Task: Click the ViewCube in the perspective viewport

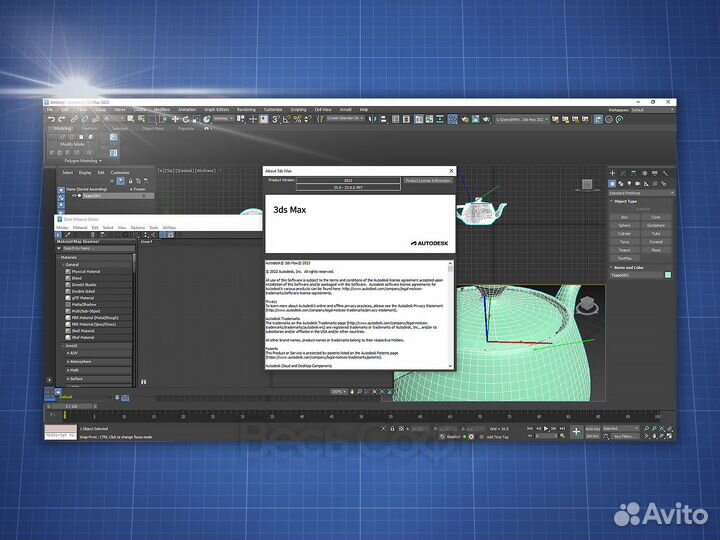Action: 587,304
